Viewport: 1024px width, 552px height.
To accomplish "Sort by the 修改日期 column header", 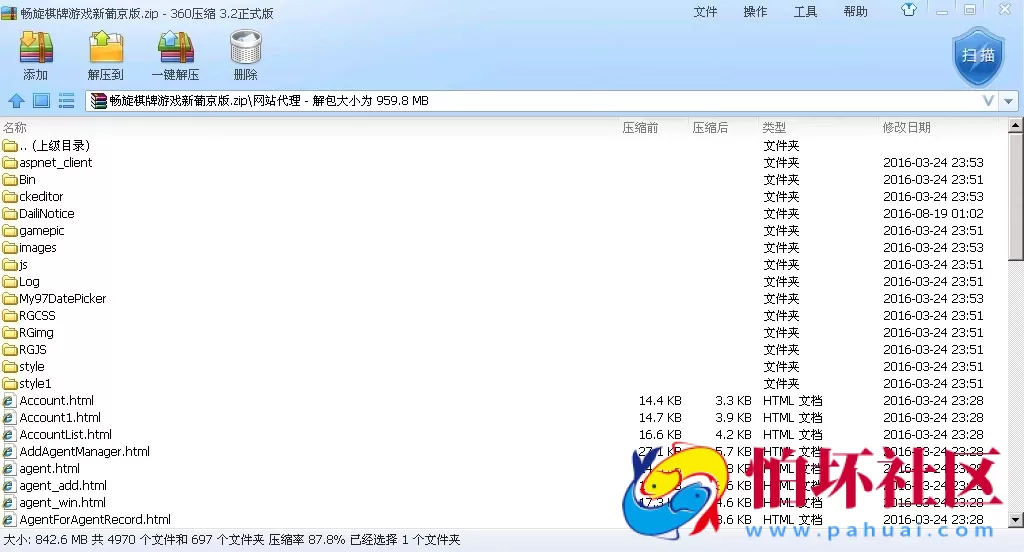I will tap(906, 127).
